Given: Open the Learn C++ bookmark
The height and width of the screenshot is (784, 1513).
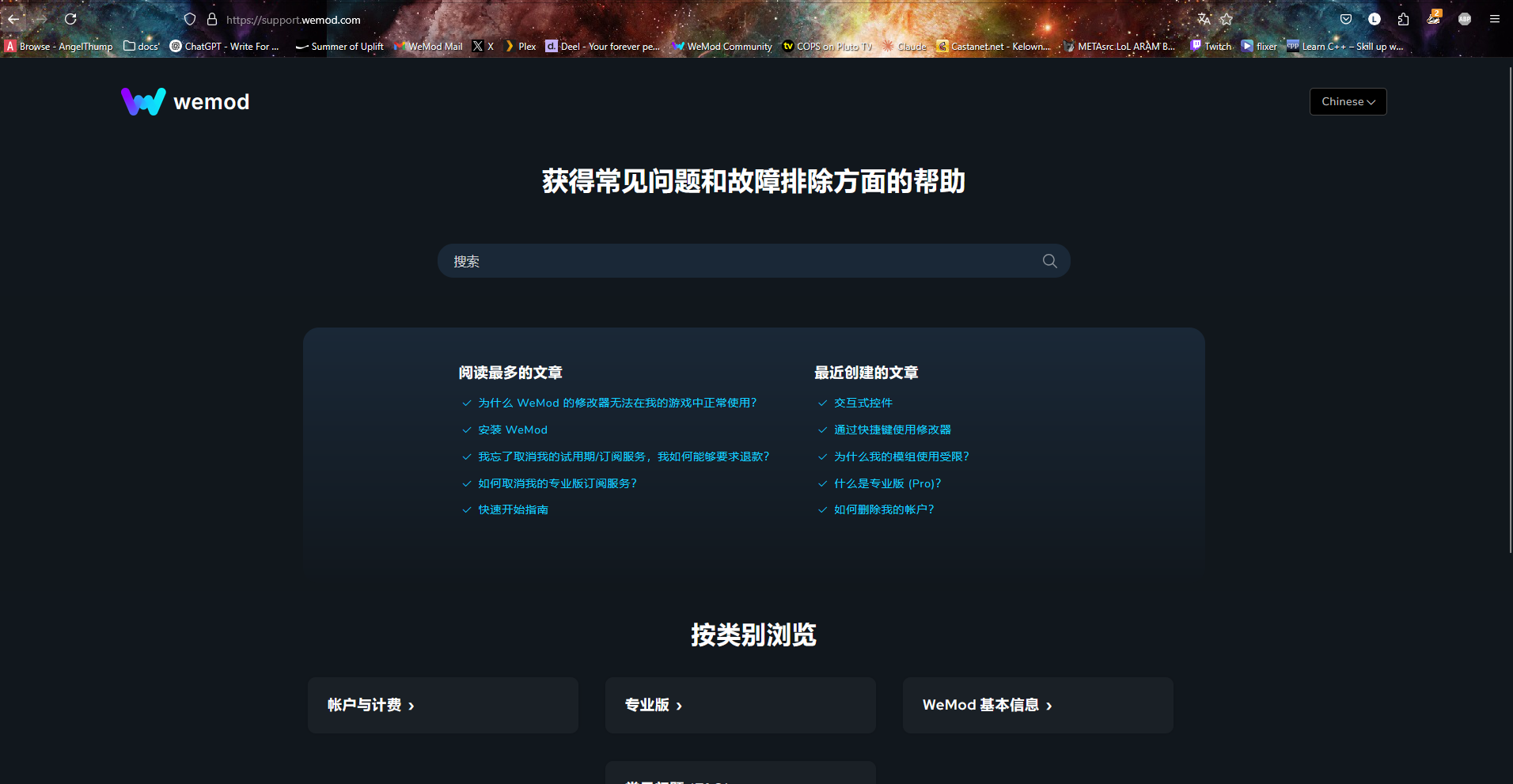Looking at the screenshot, I should coord(1345,47).
